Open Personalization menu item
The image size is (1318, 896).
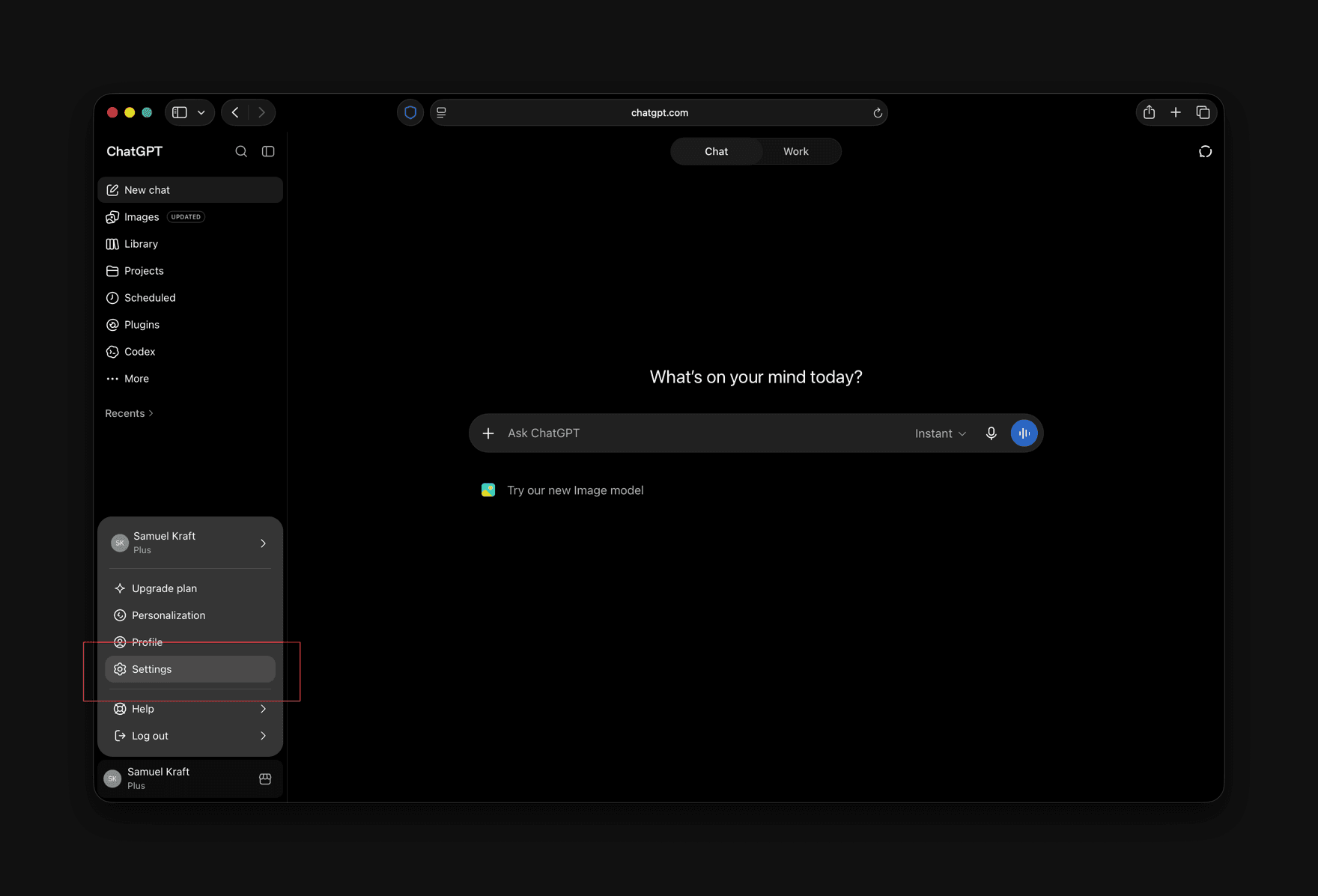click(x=190, y=615)
